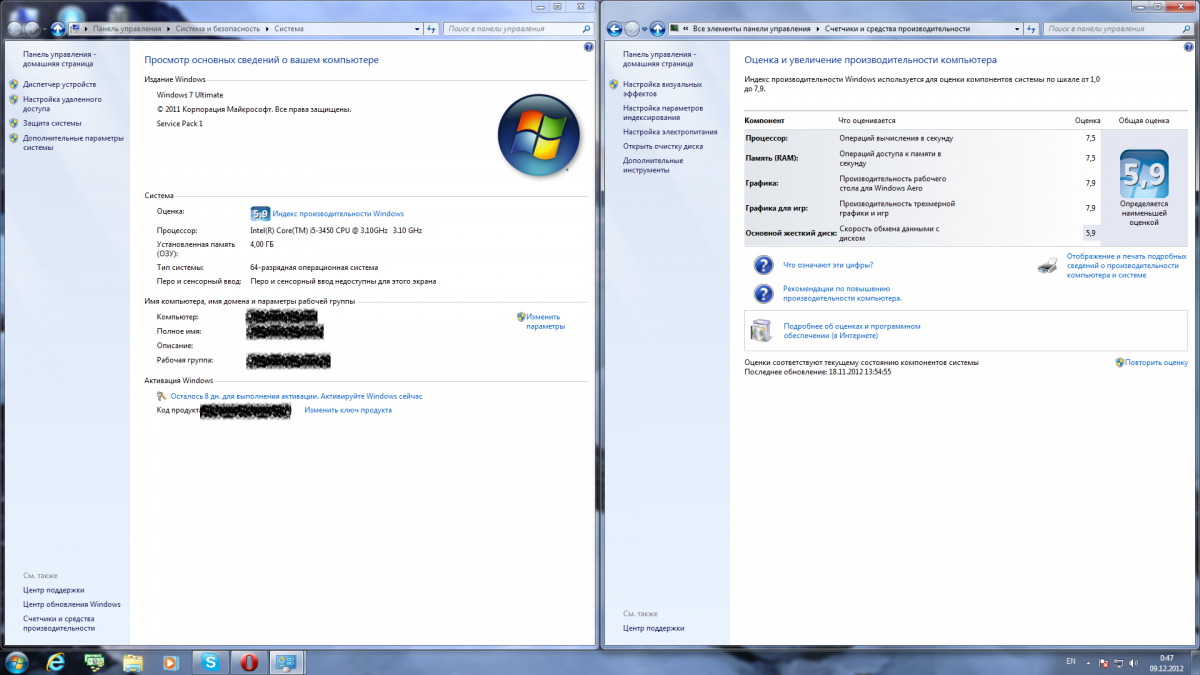Click 'Изменить ключ продукта' link
The width and height of the screenshot is (1200, 675).
pos(348,410)
